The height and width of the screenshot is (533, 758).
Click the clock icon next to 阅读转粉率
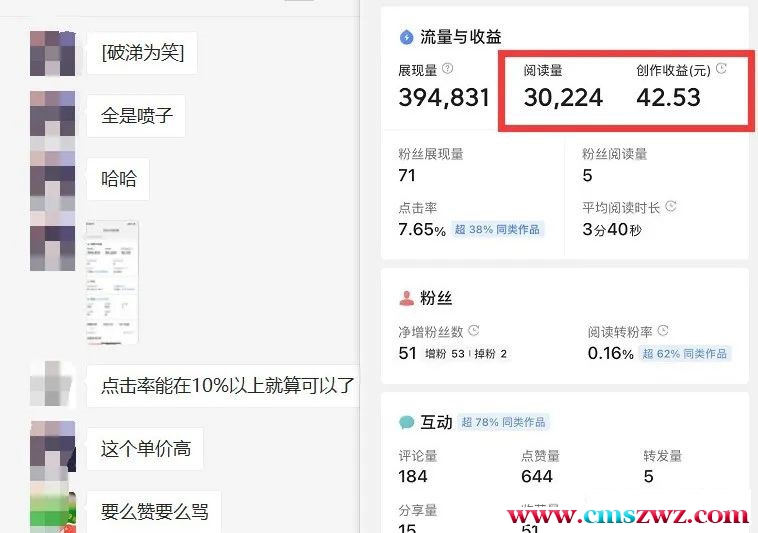(663, 331)
